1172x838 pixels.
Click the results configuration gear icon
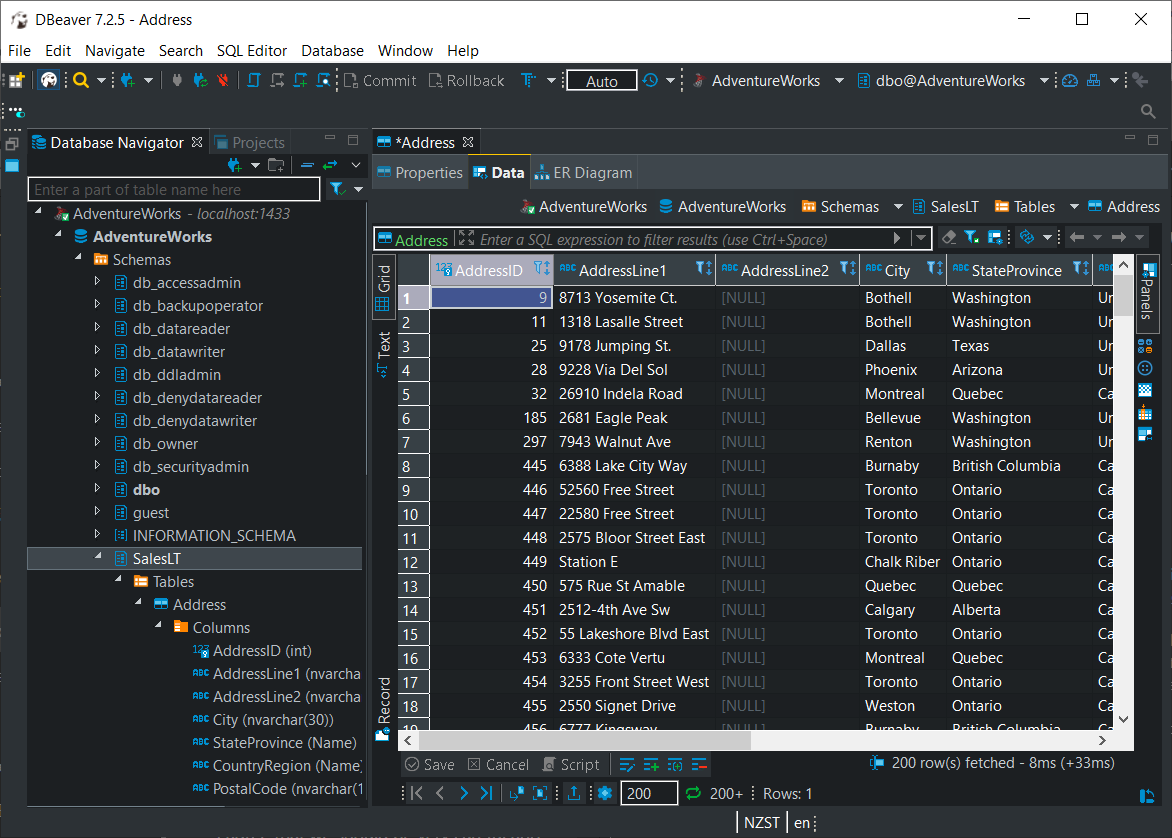pyautogui.click(x=605, y=793)
